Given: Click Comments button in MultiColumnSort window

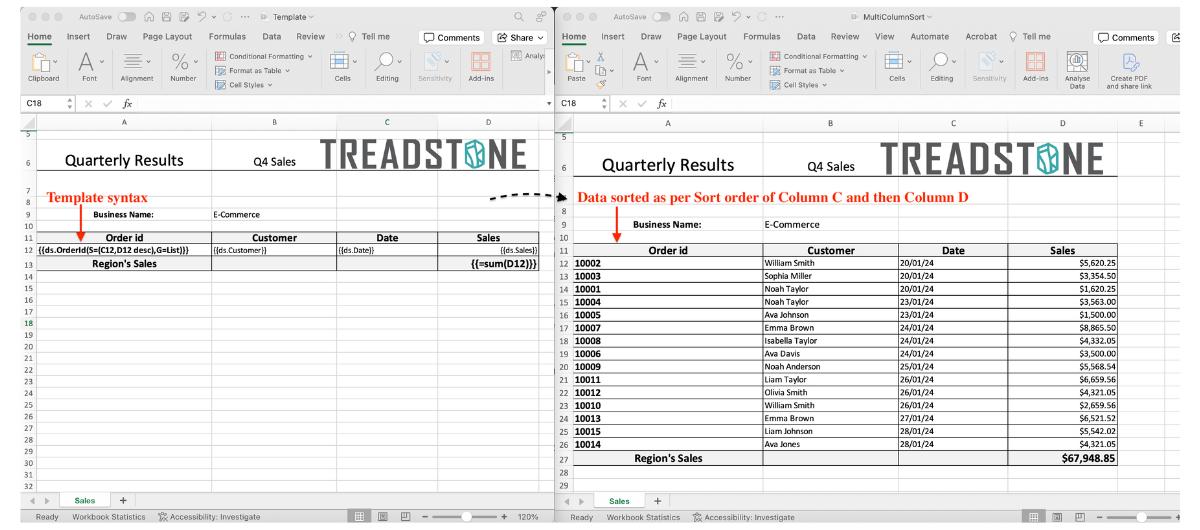Looking at the screenshot, I should (x=1126, y=37).
